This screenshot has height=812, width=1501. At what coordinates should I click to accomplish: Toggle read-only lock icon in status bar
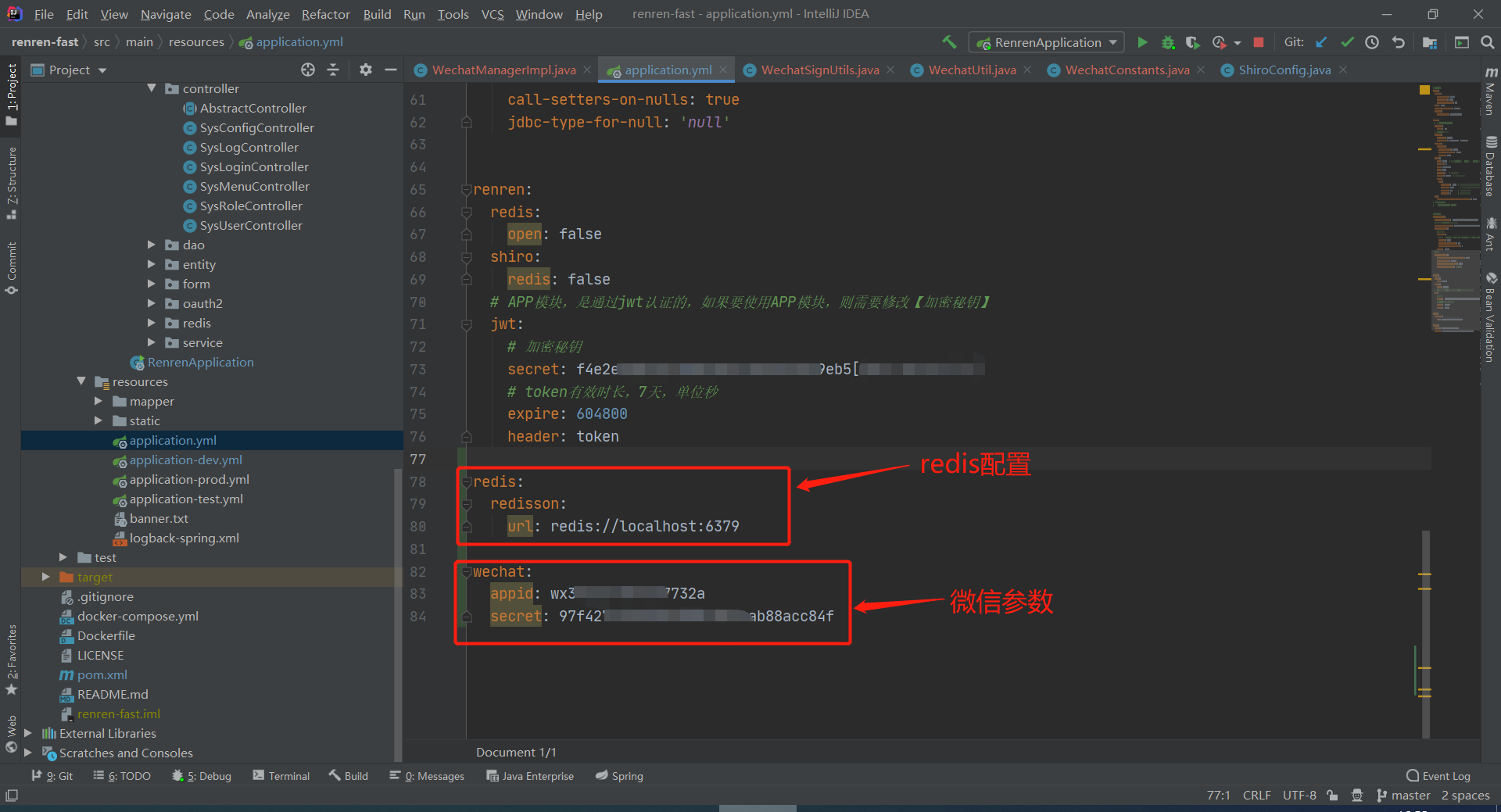tap(1332, 796)
